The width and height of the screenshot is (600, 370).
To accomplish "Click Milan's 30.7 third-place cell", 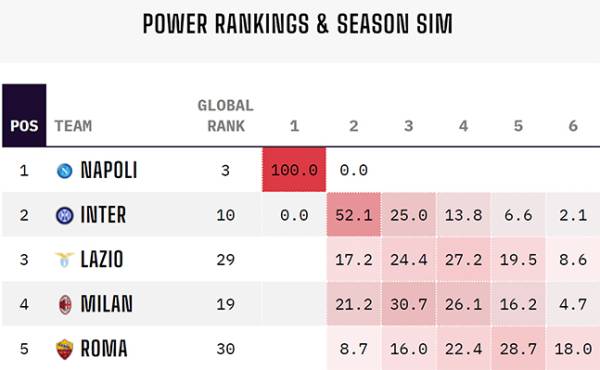I will click(409, 304).
